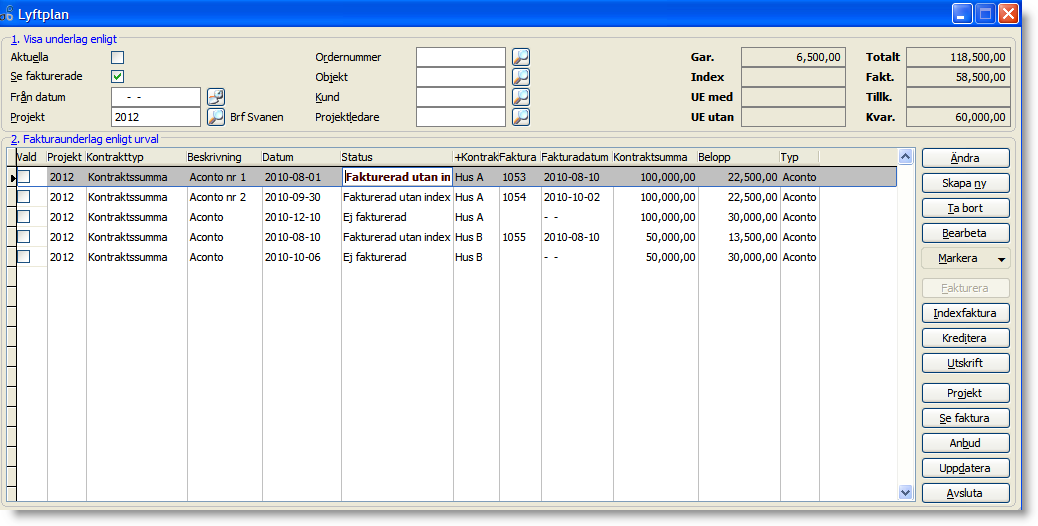The height and width of the screenshot is (526, 1038).
Task: Click the scrollbar up arrow of the table
Action: [x=906, y=157]
